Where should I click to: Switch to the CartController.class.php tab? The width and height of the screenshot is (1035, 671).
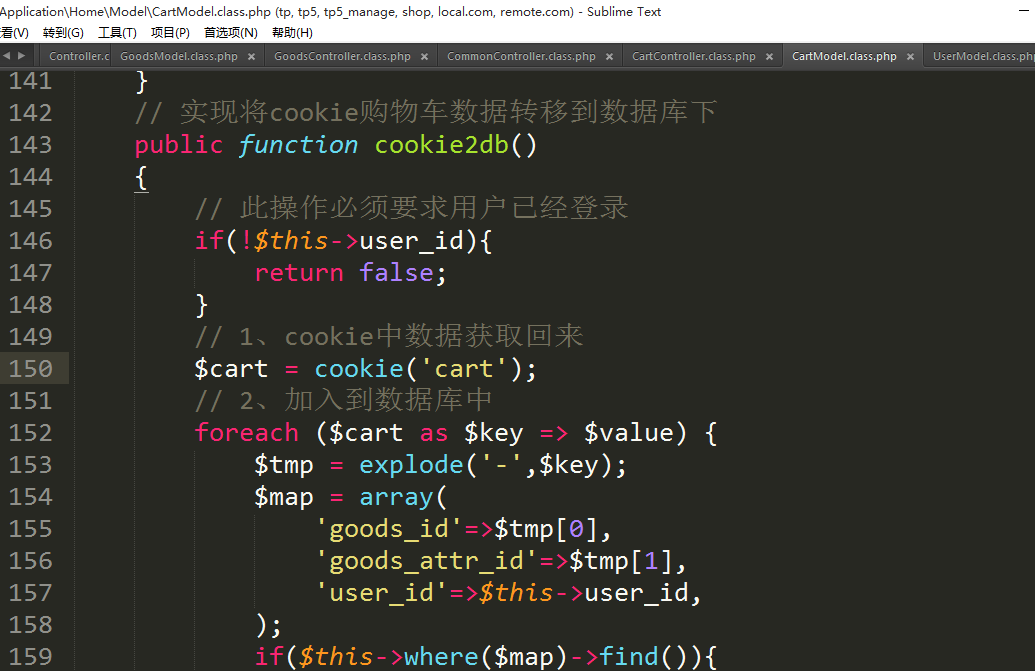pyautogui.click(x=693, y=57)
